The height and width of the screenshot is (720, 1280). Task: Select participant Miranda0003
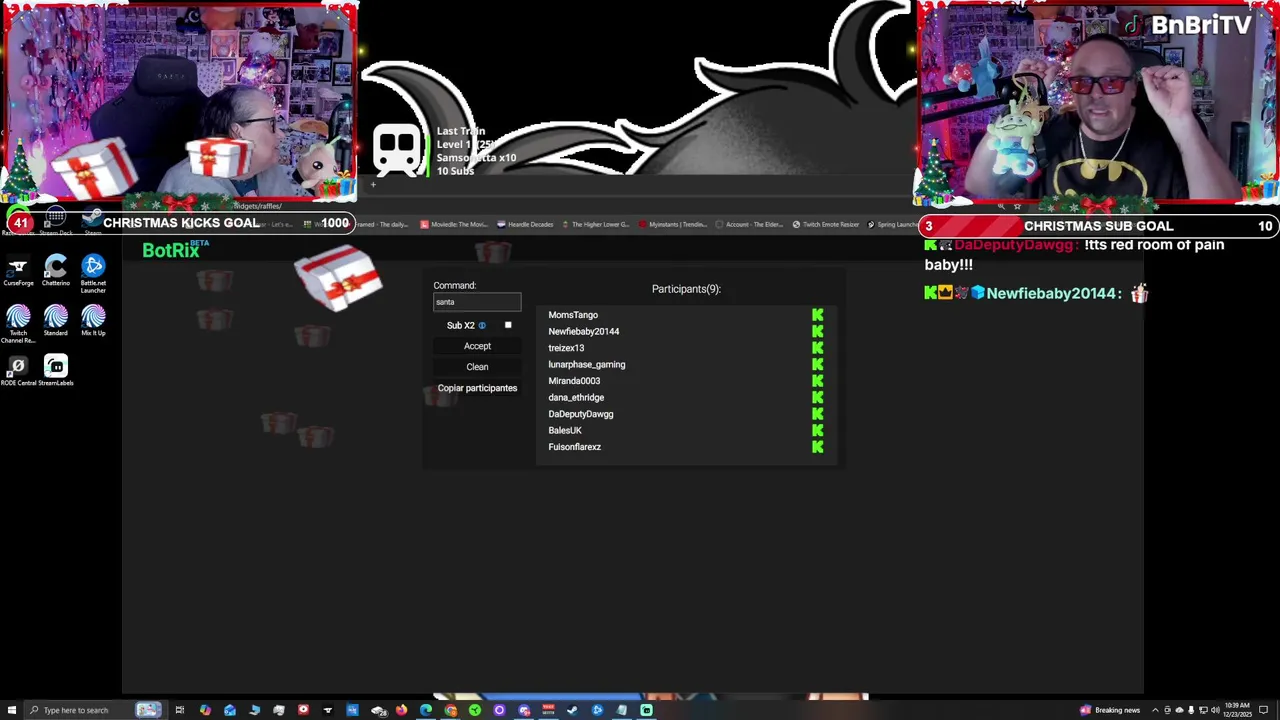[x=574, y=381]
